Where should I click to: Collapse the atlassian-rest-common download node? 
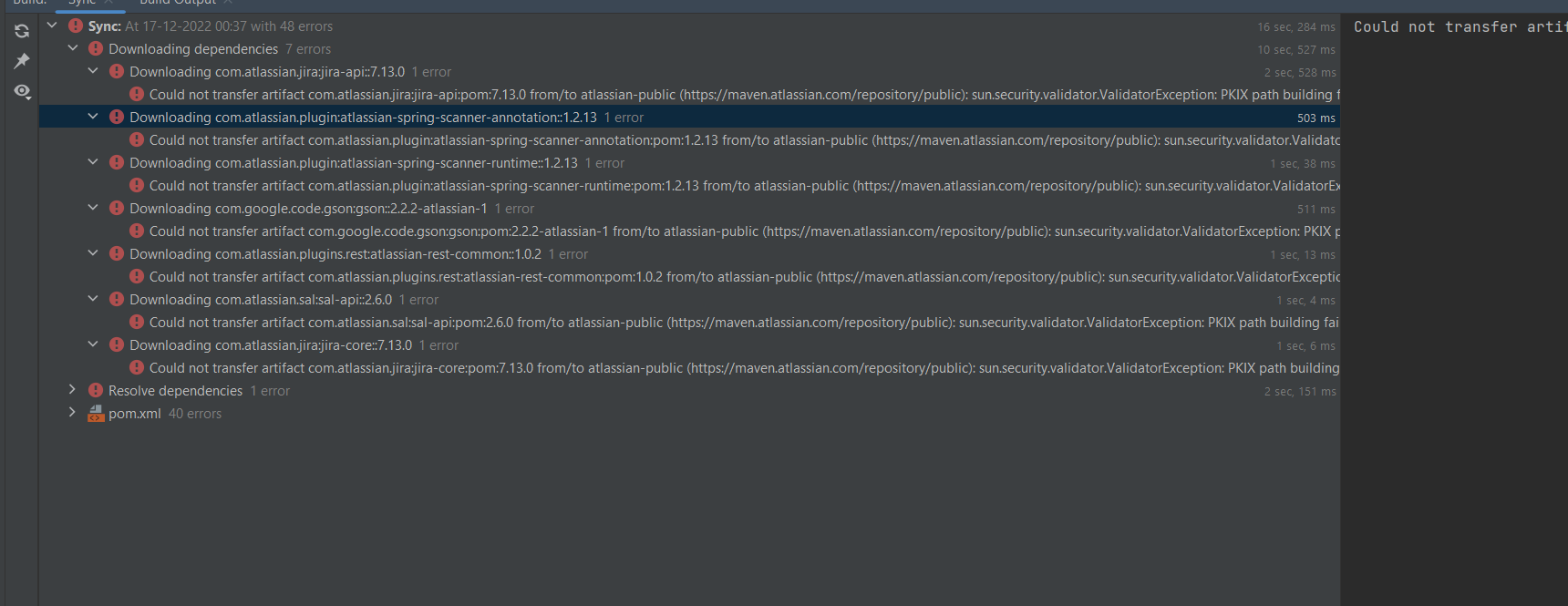[93, 253]
